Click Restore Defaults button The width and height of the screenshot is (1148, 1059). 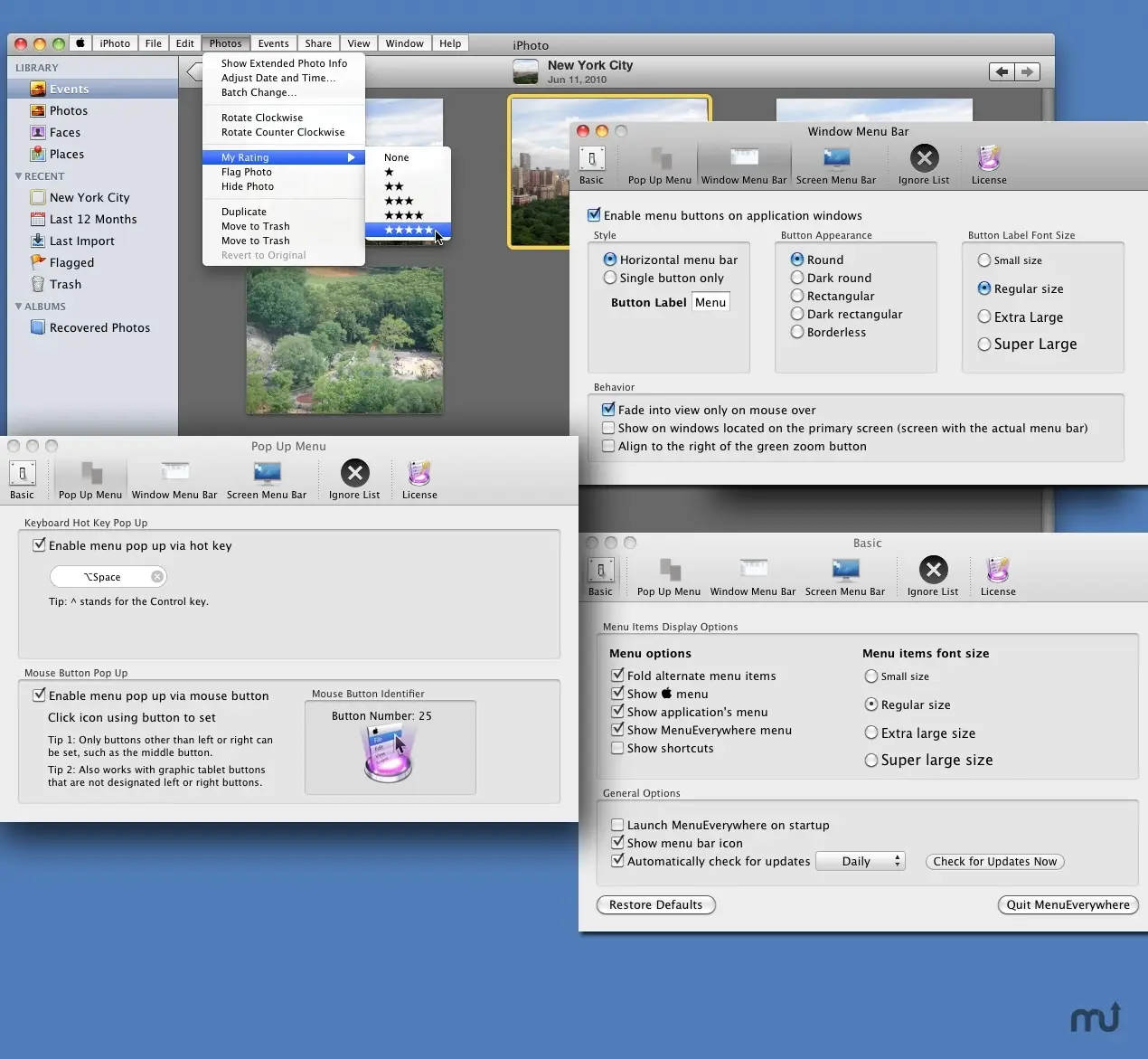[x=656, y=904]
